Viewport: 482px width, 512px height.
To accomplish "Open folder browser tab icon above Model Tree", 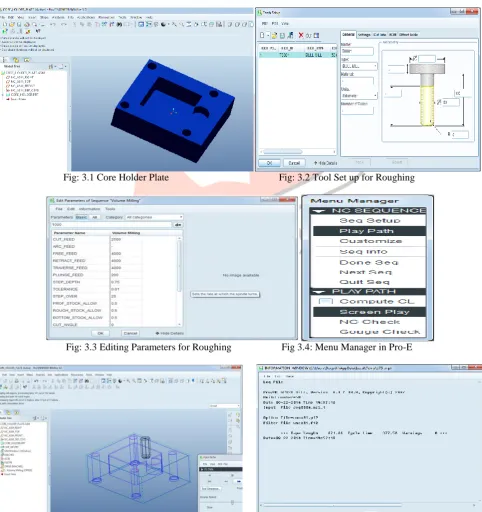I will pyautogui.click(x=16, y=60).
